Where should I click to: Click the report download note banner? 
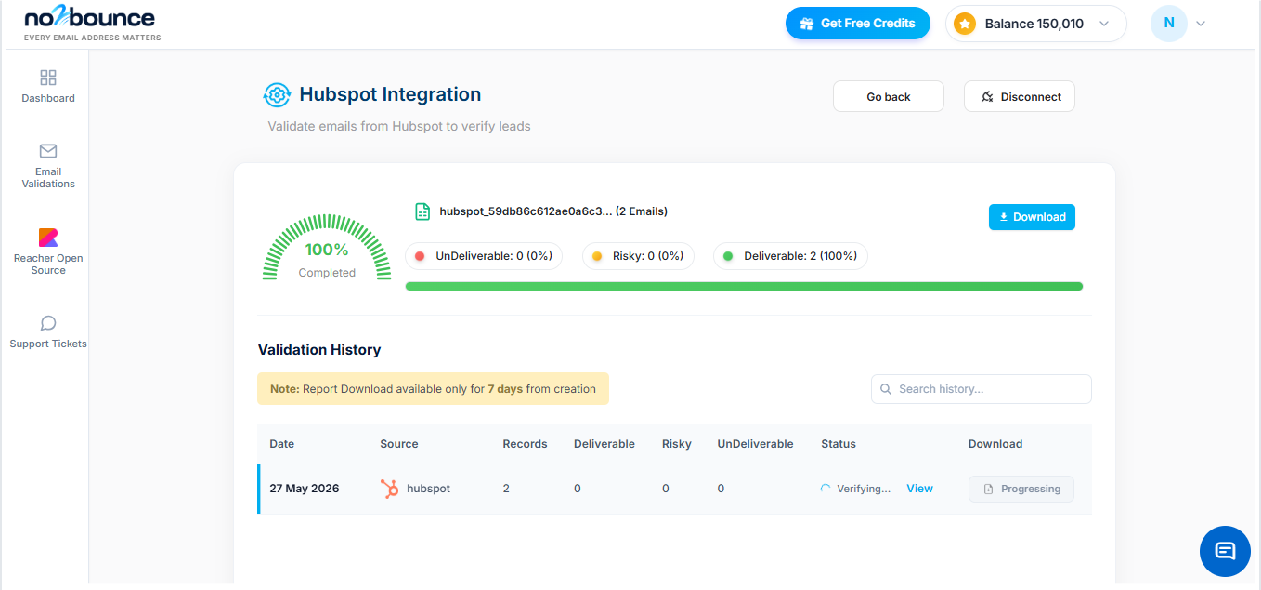point(433,389)
